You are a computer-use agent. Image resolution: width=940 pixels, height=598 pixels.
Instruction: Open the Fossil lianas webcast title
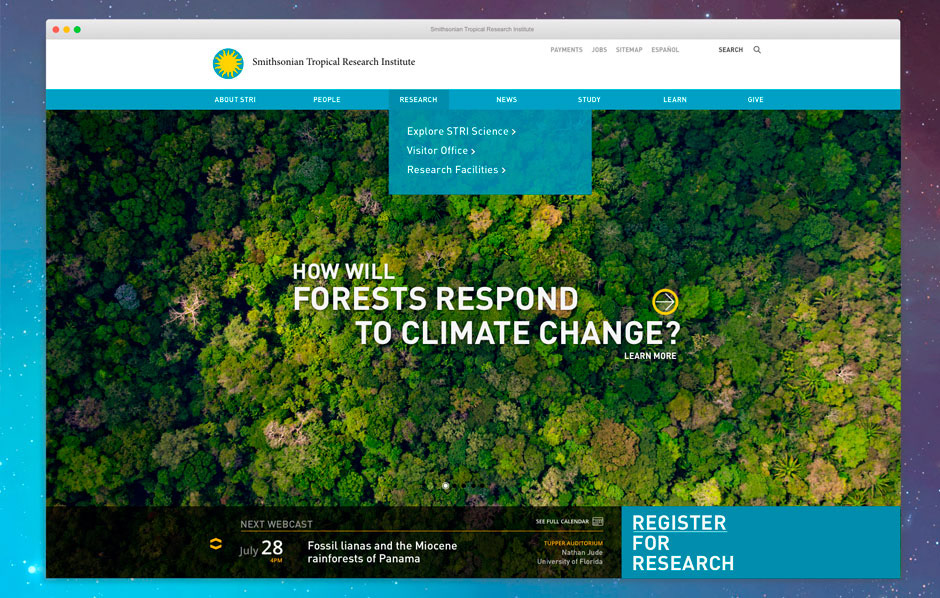click(x=382, y=552)
